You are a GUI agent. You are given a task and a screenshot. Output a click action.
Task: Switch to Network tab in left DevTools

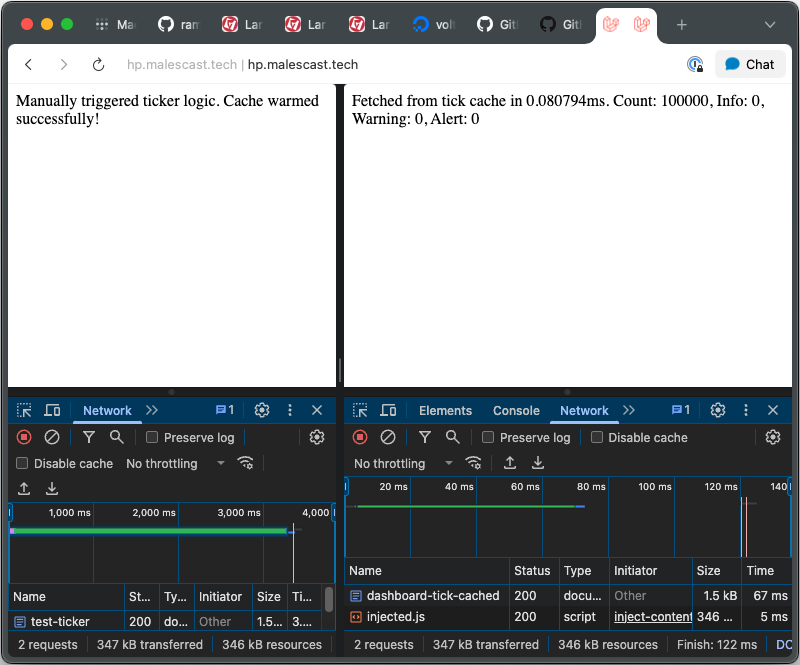107,411
